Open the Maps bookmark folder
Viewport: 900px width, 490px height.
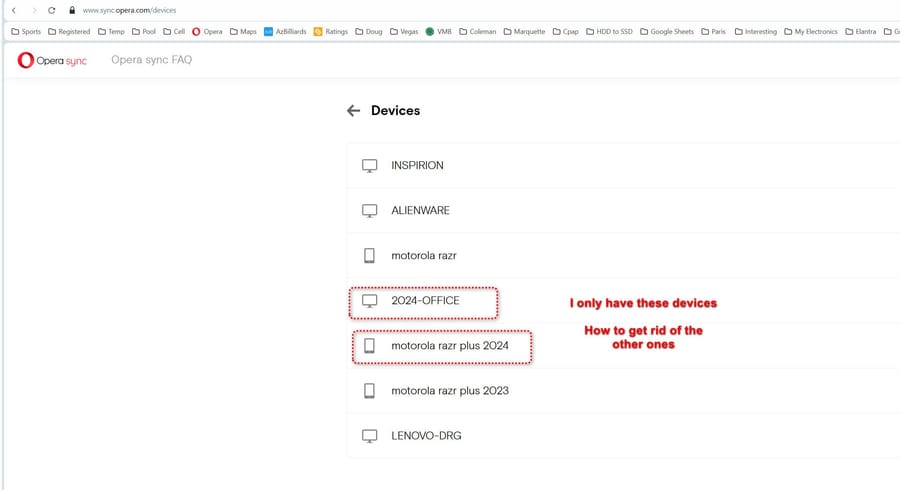243,32
